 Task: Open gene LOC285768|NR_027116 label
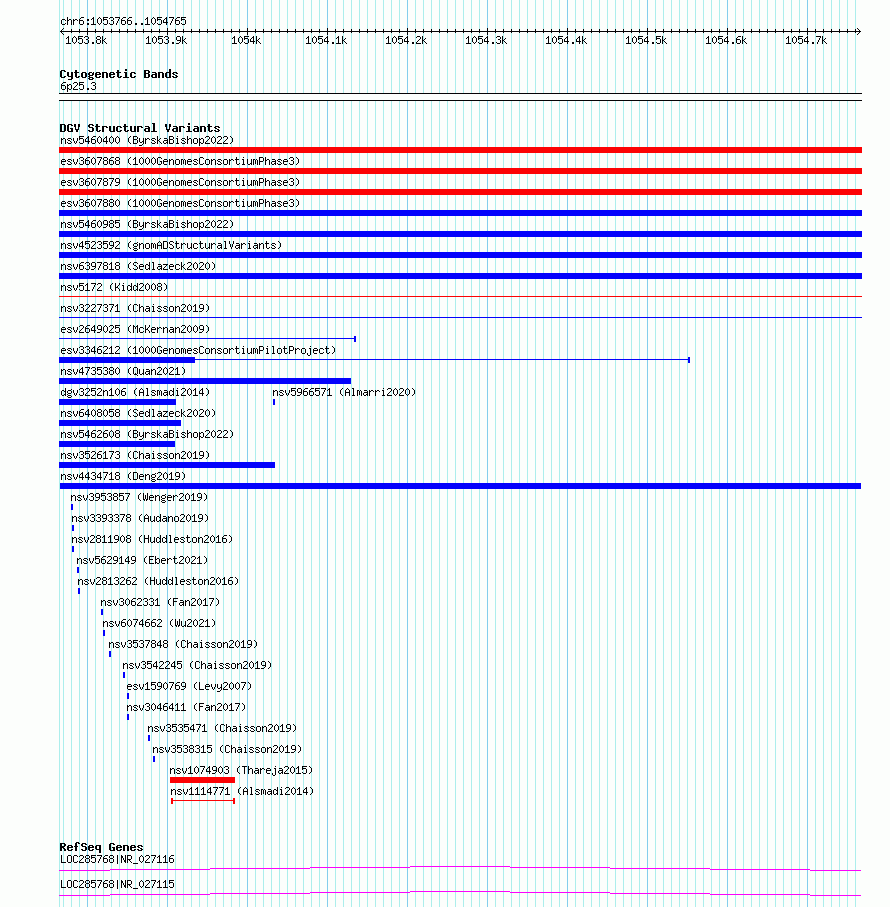pos(117,860)
